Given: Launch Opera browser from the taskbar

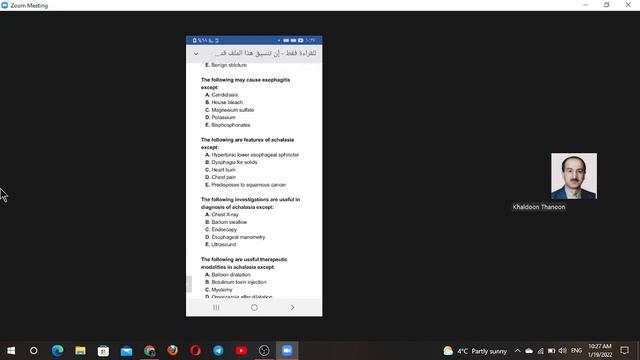Looking at the screenshot, I should coord(195,351).
